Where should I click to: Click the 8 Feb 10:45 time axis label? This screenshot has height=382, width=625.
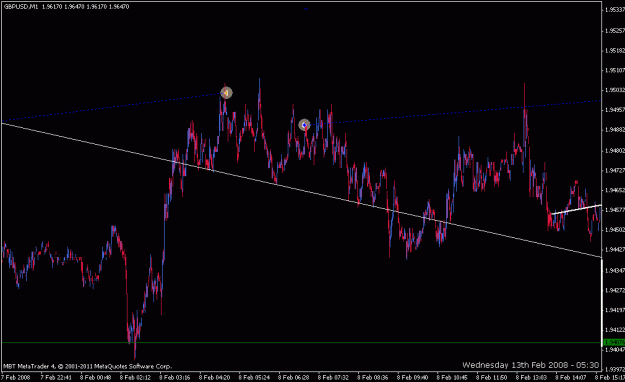point(452,377)
